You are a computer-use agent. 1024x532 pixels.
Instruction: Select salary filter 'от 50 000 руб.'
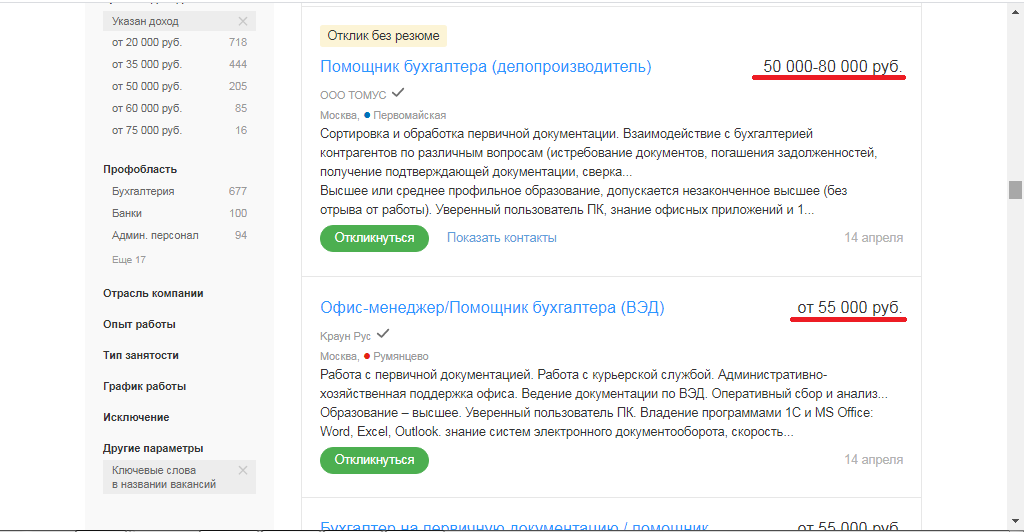coord(146,87)
